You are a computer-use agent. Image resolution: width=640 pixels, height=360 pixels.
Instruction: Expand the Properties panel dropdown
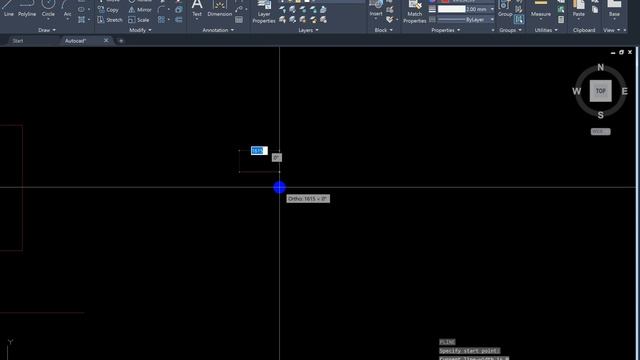[x=446, y=30]
